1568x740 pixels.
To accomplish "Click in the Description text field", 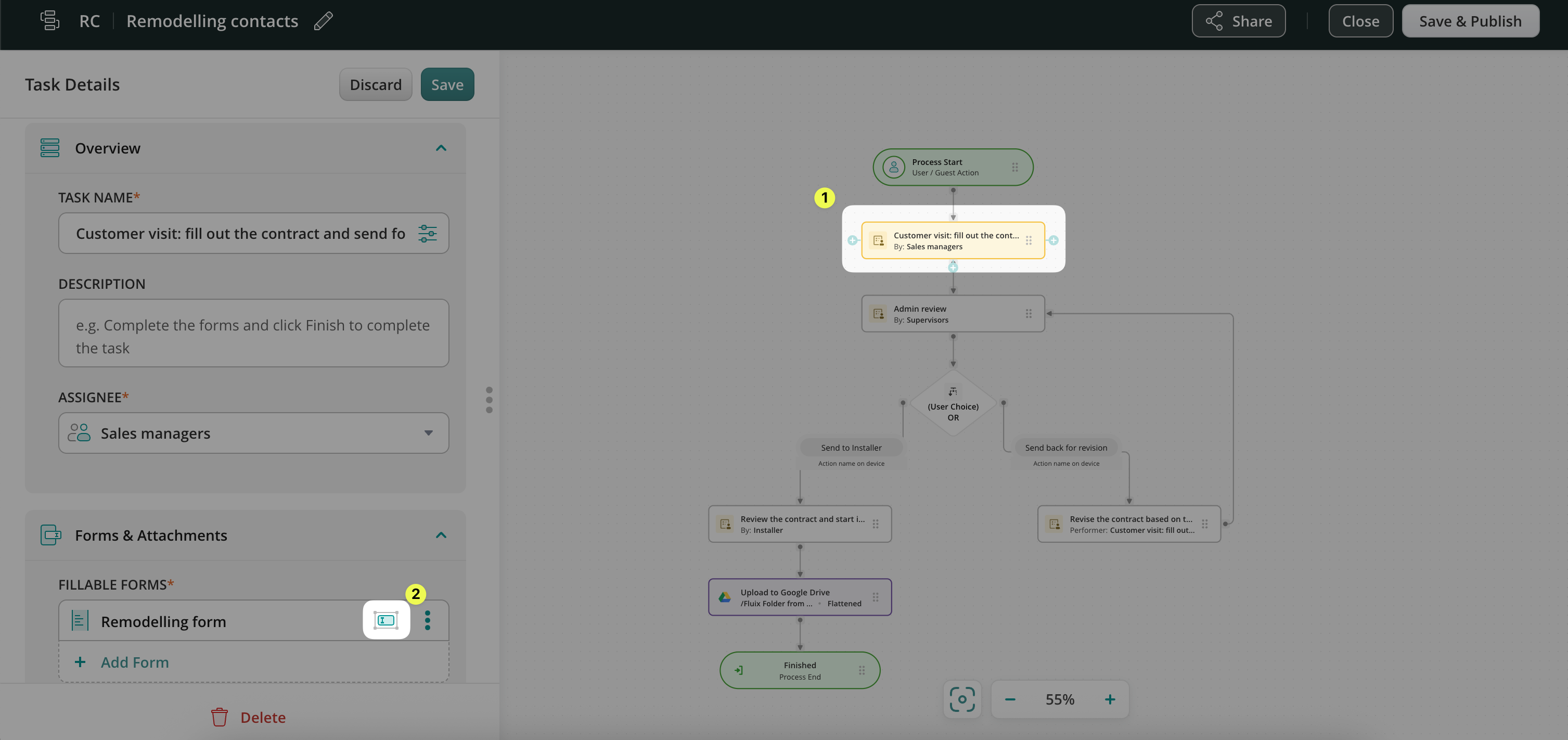I will 253,333.
